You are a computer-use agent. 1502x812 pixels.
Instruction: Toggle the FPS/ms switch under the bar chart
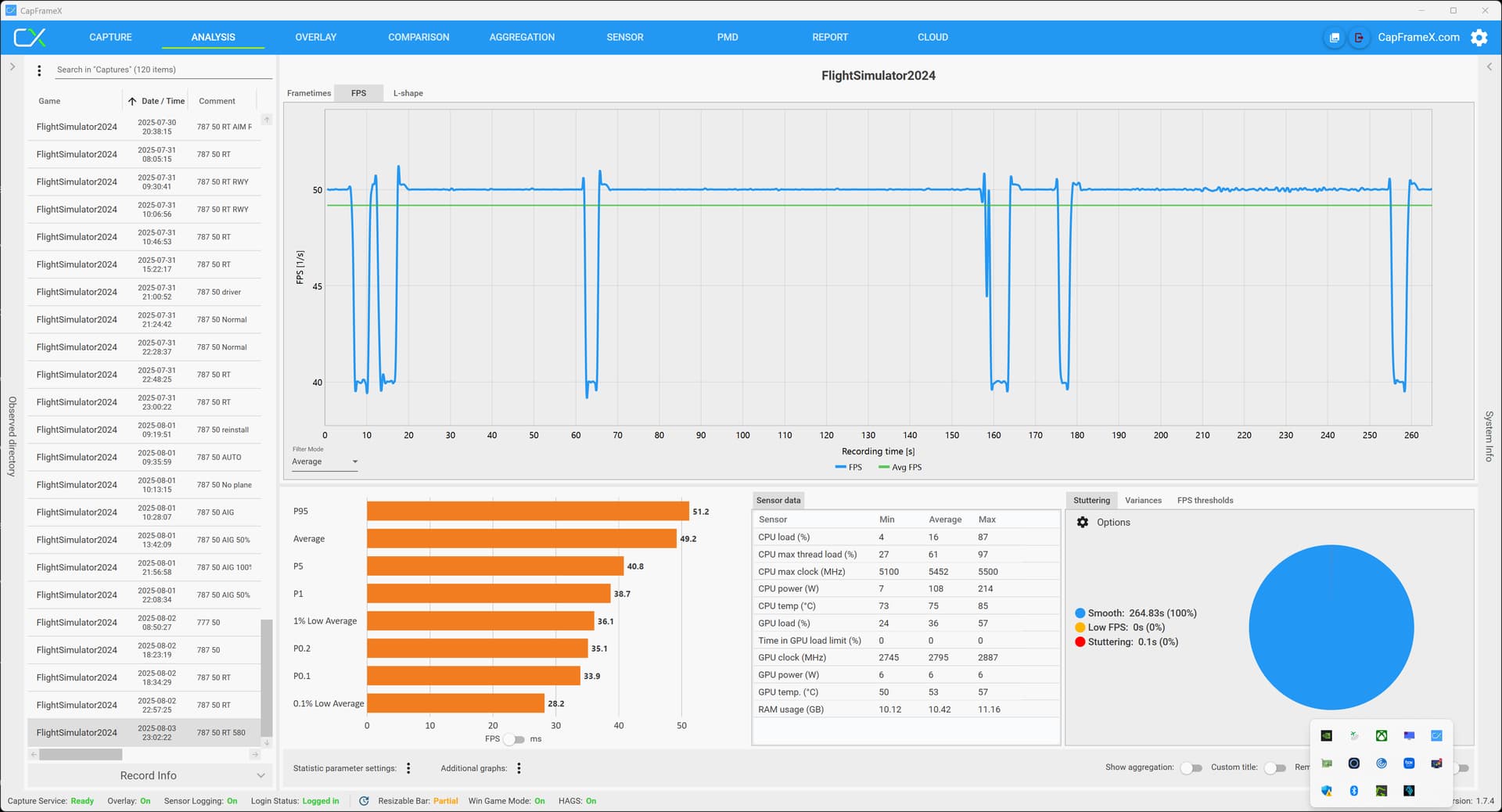[514, 739]
